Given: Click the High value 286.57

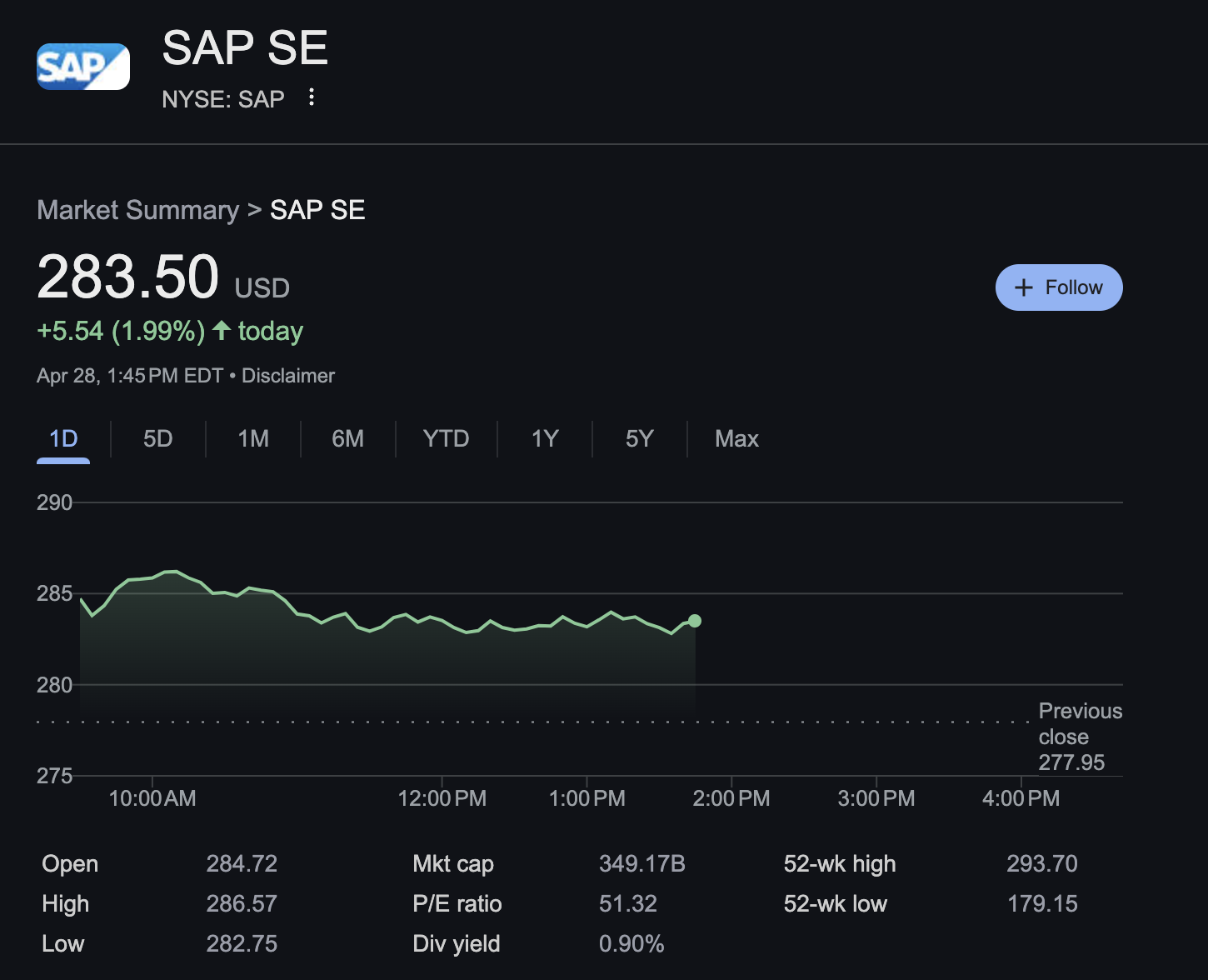Looking at the screenshot, I should point(242,903).
